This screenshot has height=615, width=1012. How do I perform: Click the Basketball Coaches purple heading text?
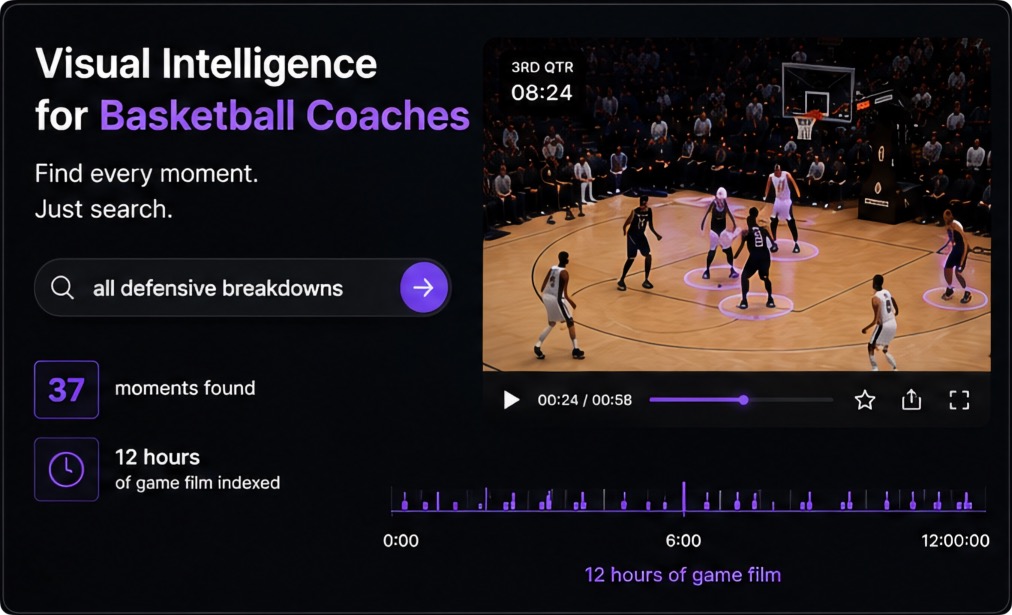point(285,116)
